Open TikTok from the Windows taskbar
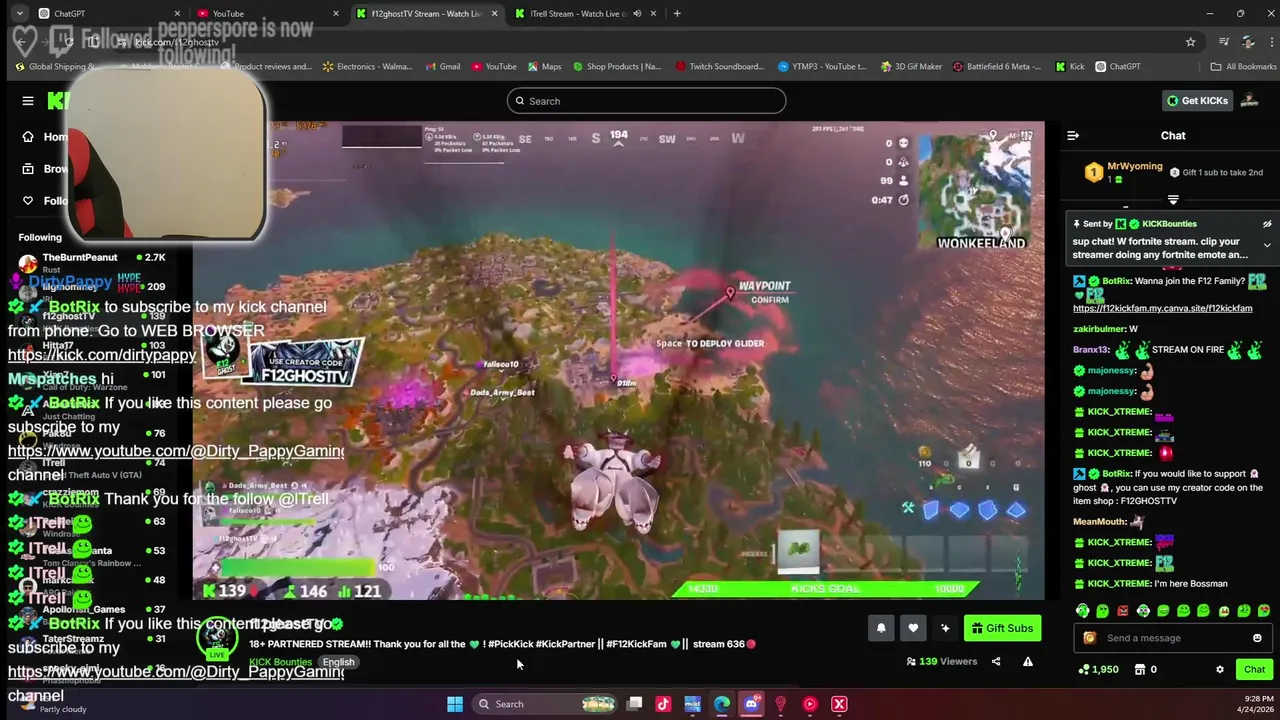Image resolution: width=1280 pixels, height=720 pixels. click(x=663, y=704)
